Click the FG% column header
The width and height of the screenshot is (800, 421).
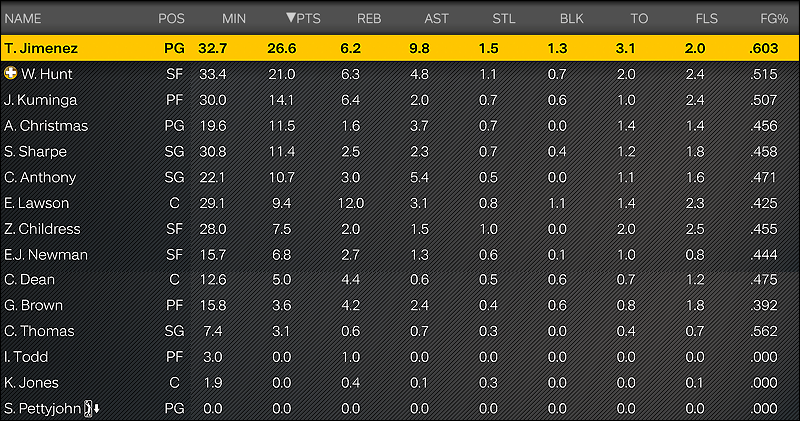coord(774,19)
